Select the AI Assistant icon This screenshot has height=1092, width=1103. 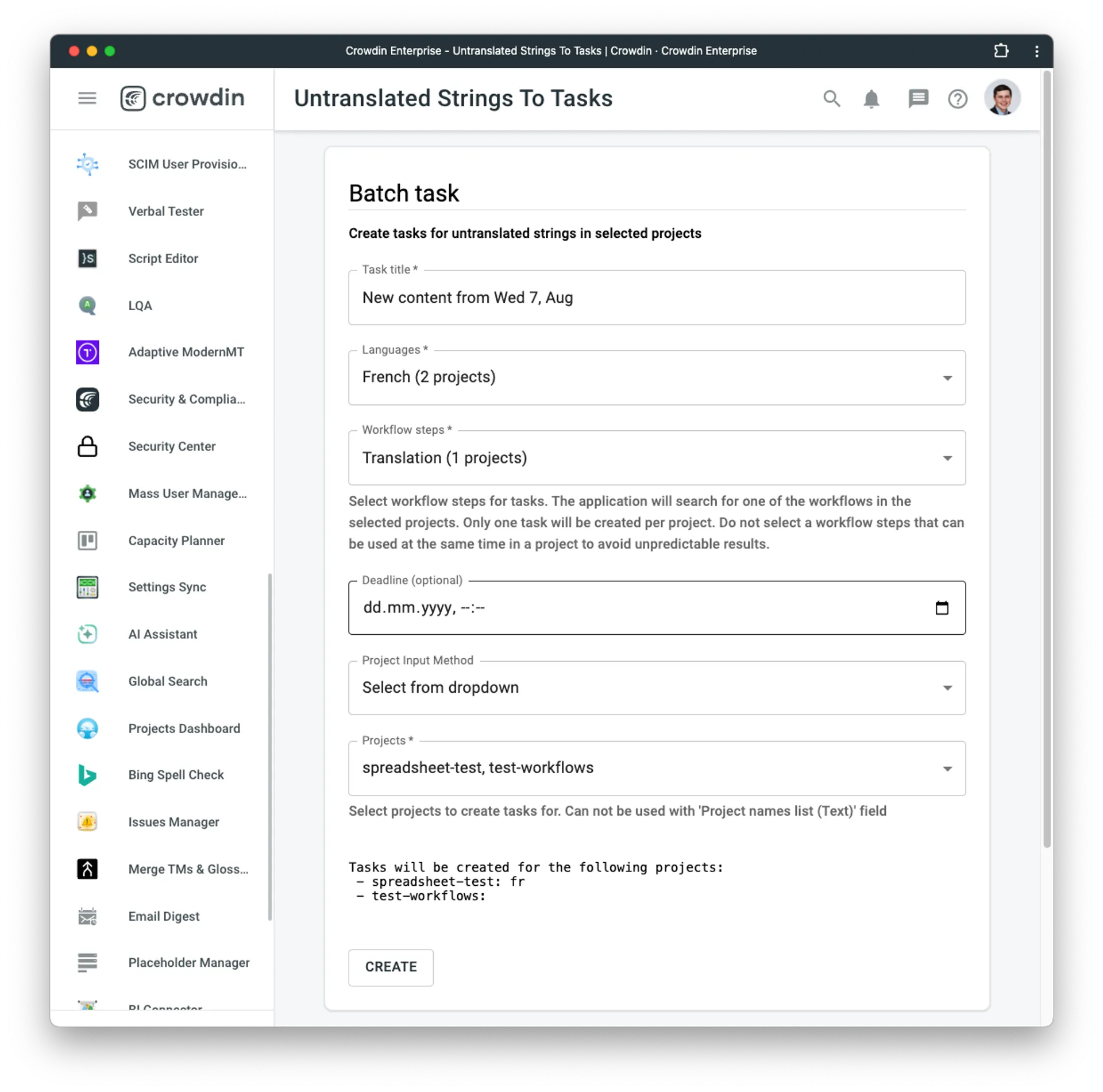(x=88, y=634)
